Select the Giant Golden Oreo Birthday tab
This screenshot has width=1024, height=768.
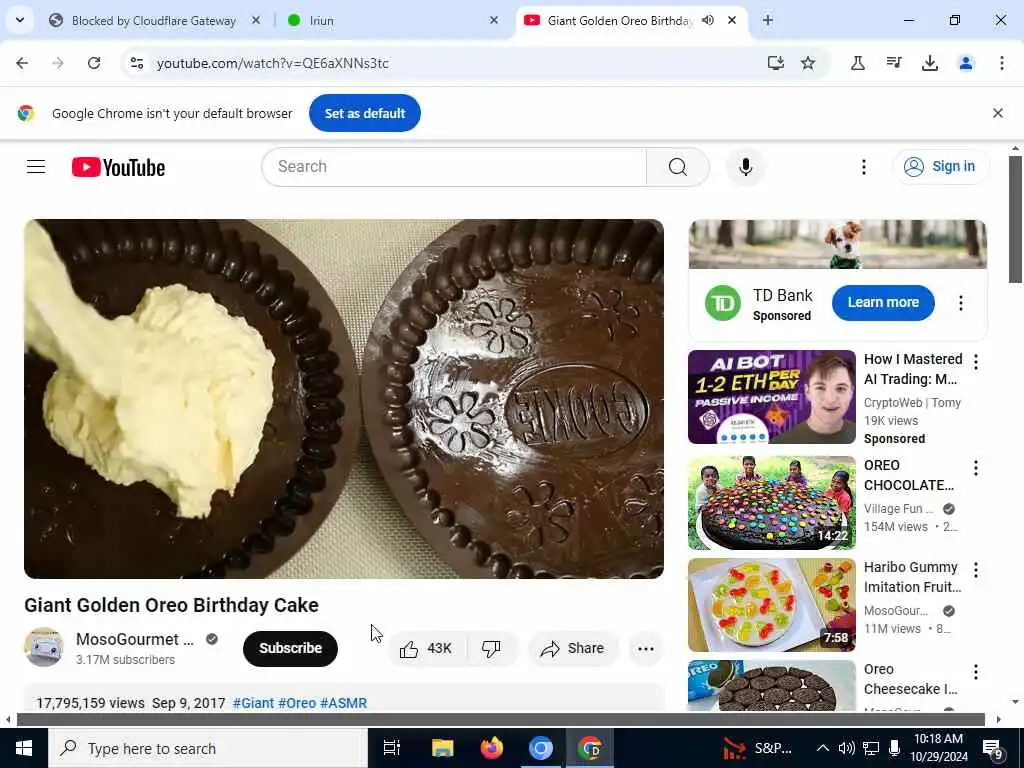tap(620, 21)
